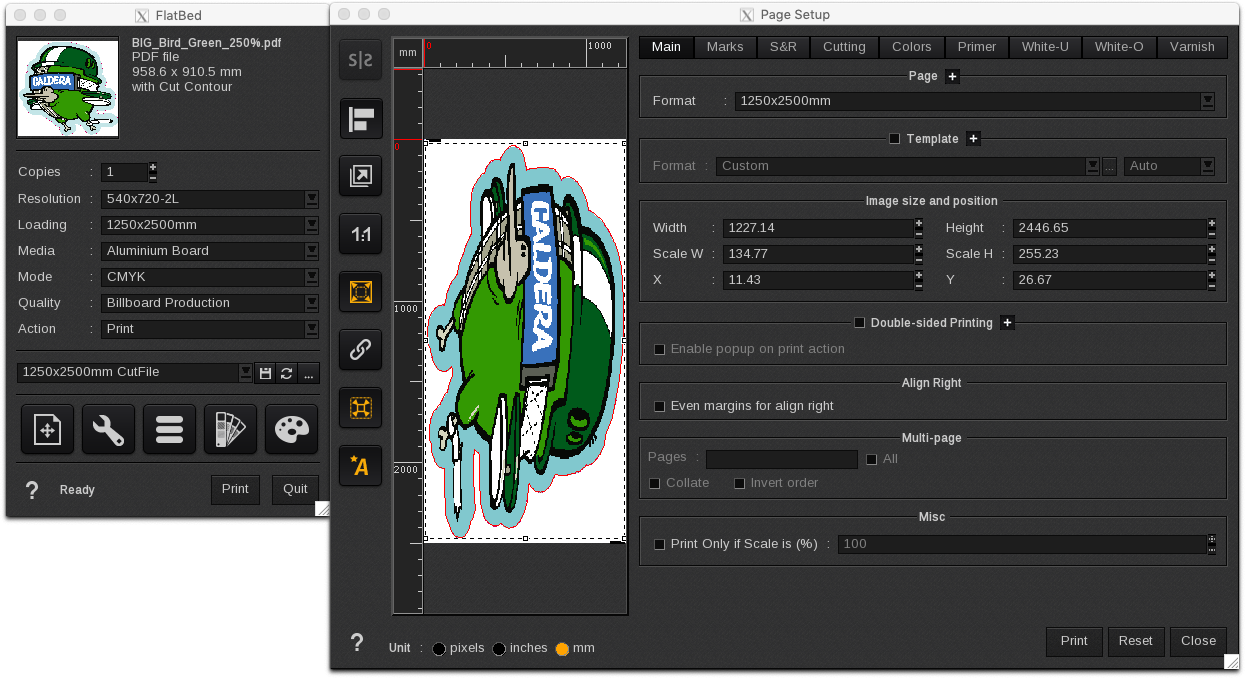Click the 1:1 actual size icon
1245x678 pixels.
pos(360,235)
